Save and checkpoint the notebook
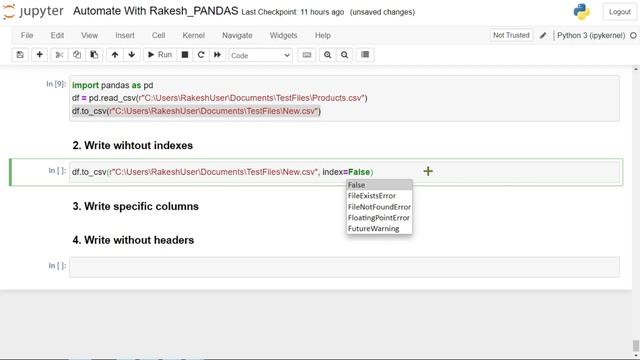The image size is (640, 360). [20, 55]
